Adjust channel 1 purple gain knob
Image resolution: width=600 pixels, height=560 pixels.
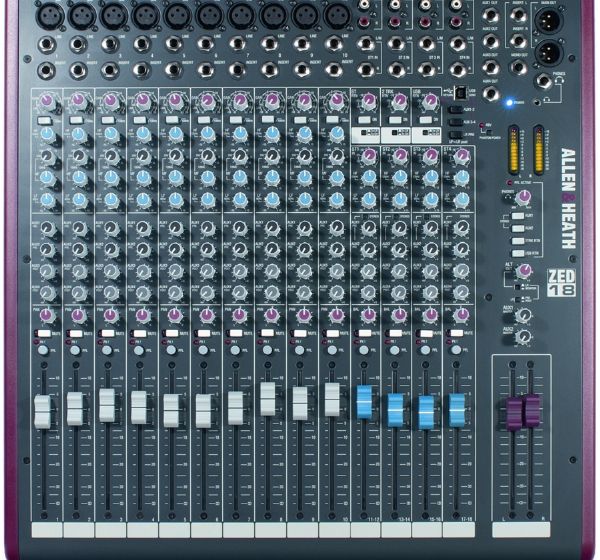tap(46, 101)
